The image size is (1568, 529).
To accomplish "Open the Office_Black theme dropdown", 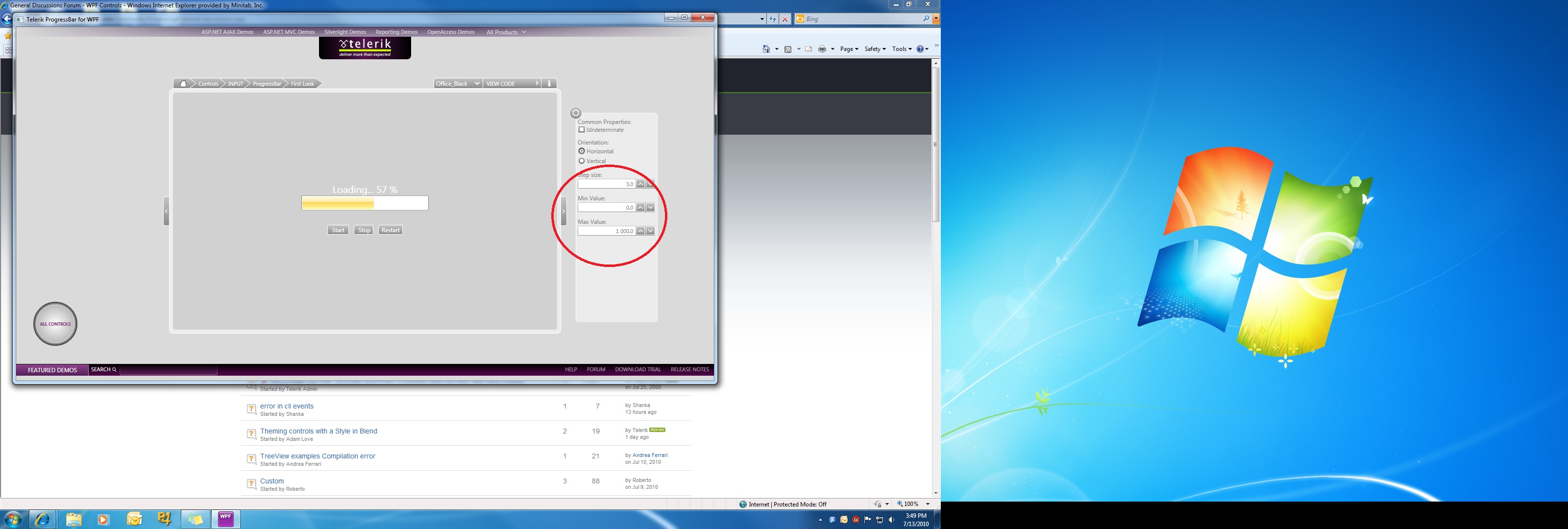I will click(458, 83).
